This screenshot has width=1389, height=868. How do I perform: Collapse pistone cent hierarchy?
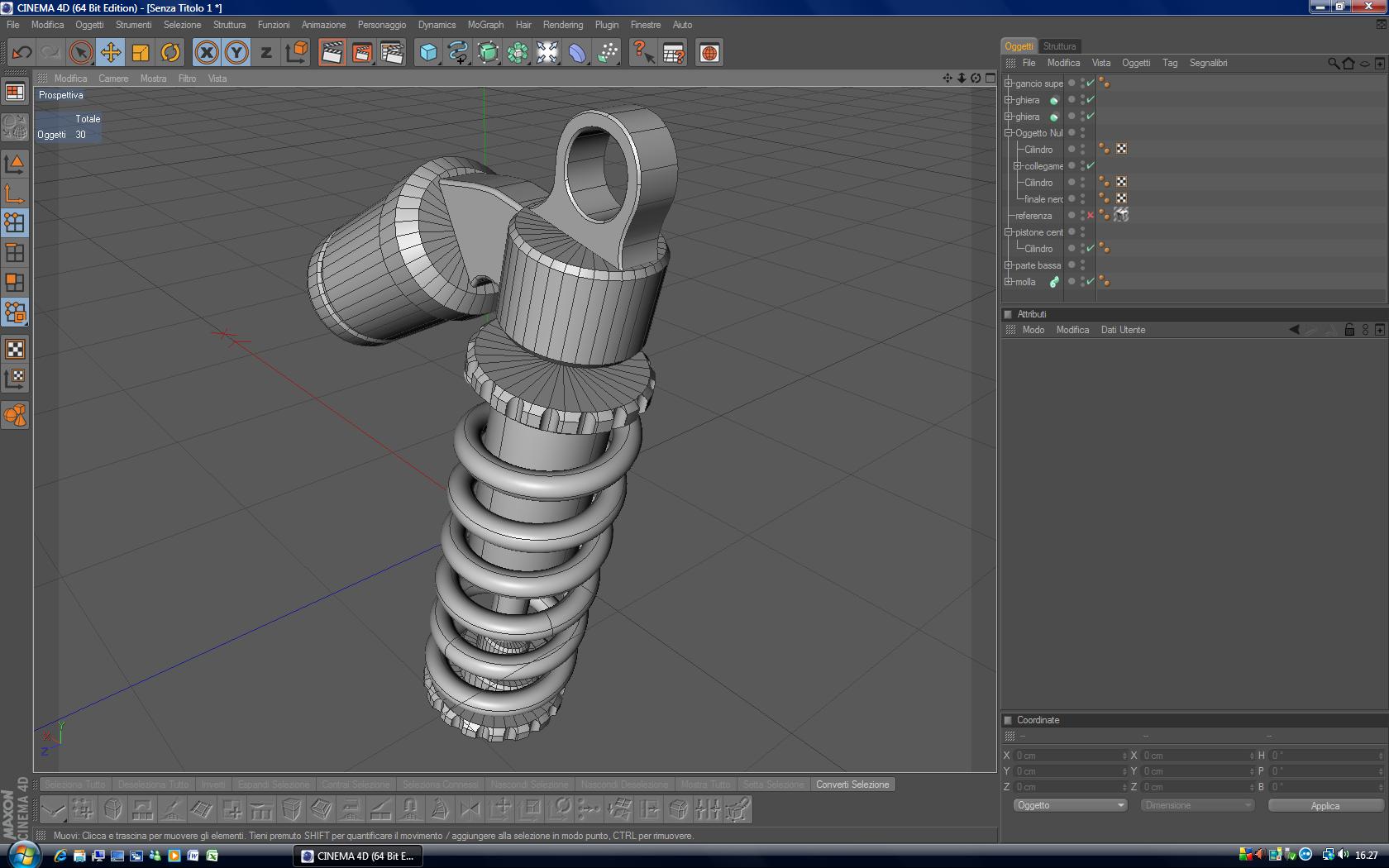(x=1009, y=231)
